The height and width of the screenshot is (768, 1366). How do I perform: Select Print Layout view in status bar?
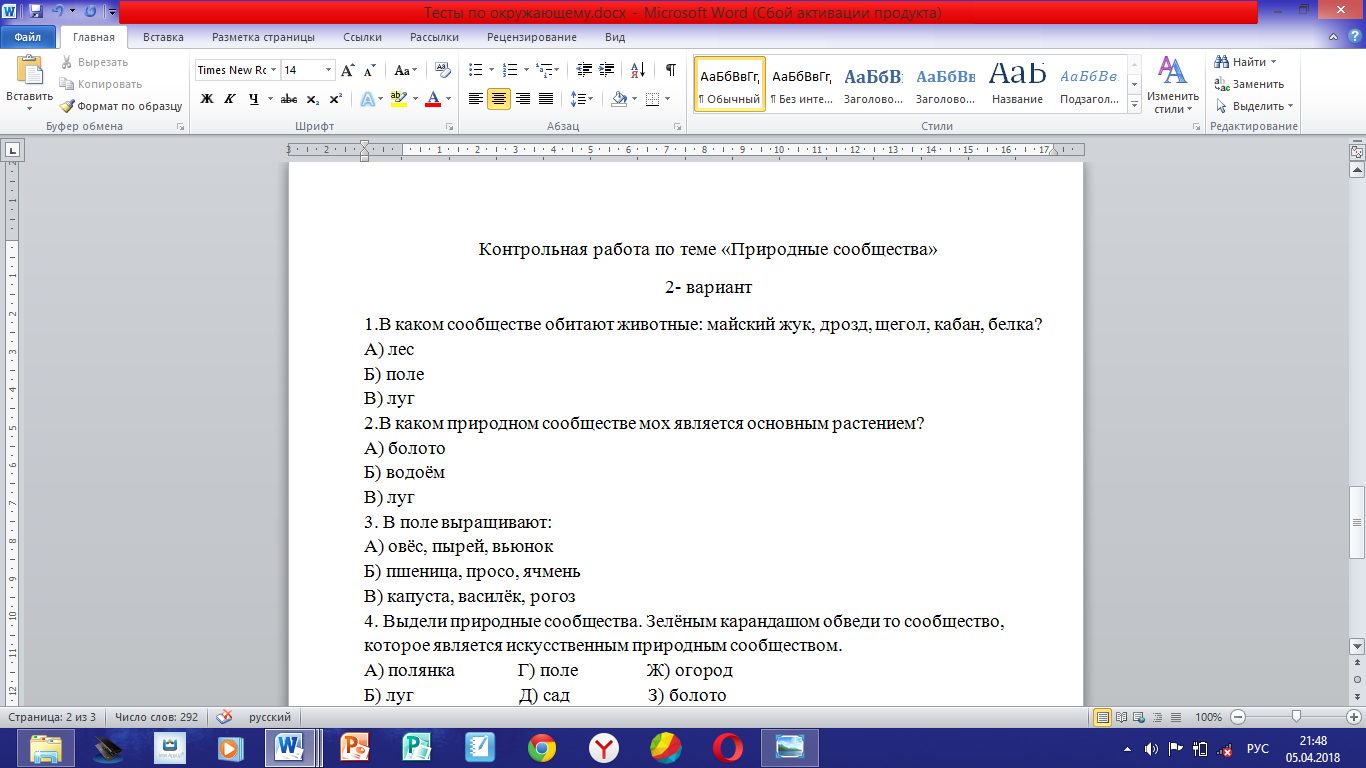pos(1103,717)
